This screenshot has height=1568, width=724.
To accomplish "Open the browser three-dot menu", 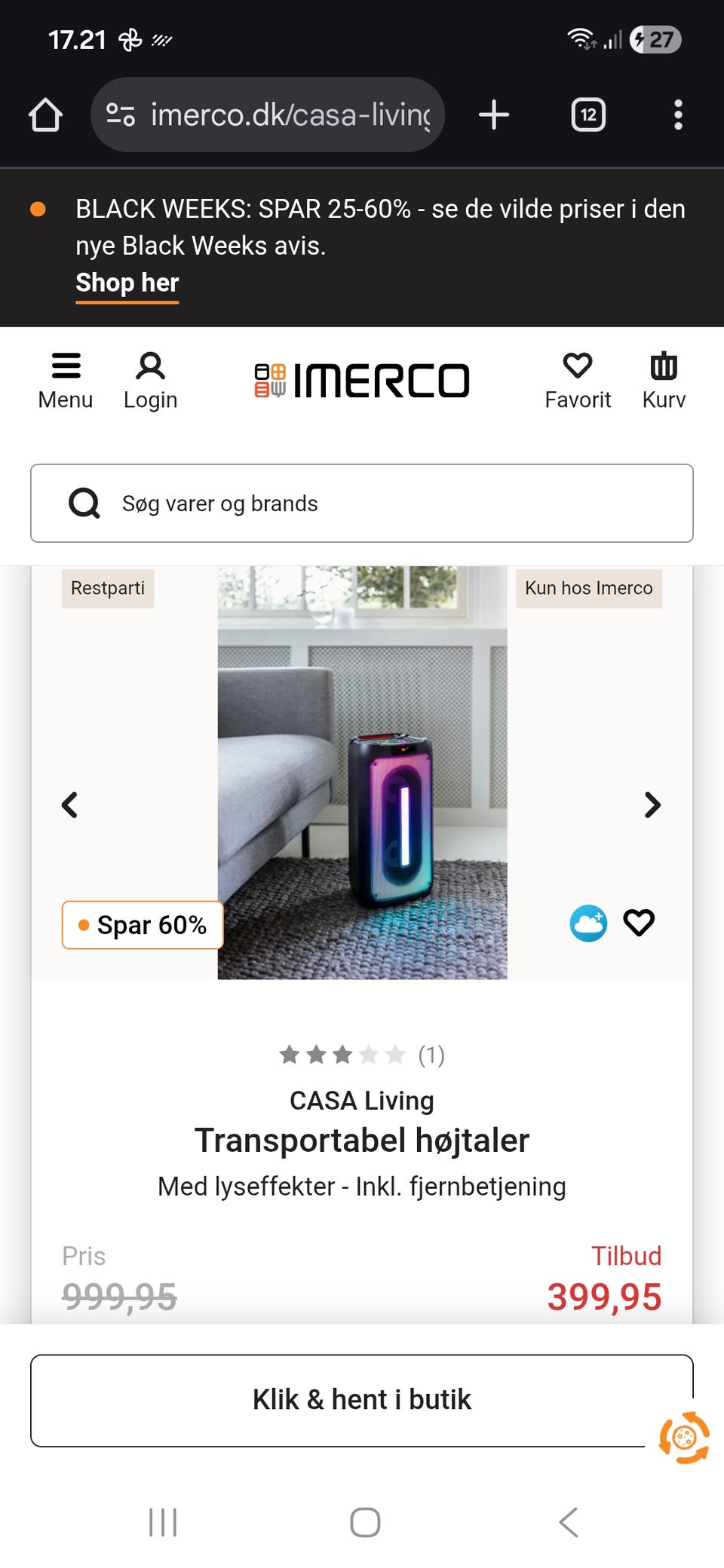I will 678,115.
